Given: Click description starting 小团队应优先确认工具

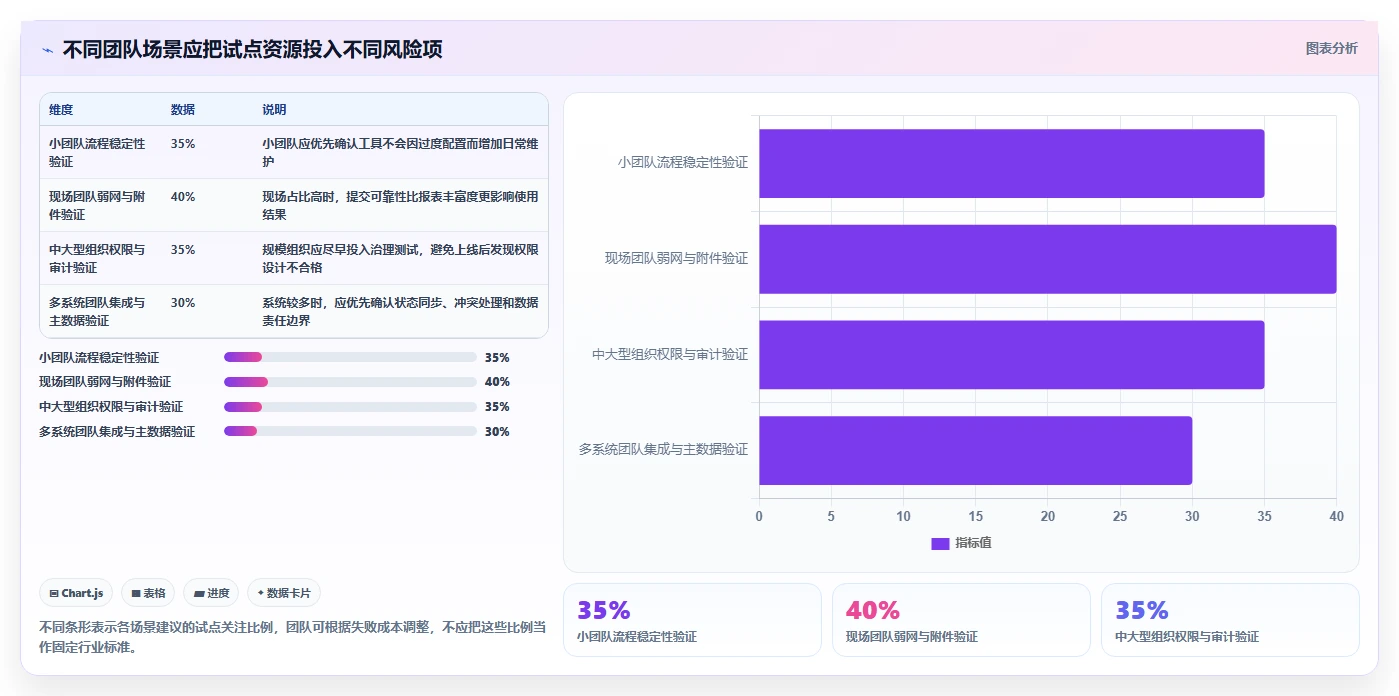Looking at the screenshot, I should tap(400, 152).
